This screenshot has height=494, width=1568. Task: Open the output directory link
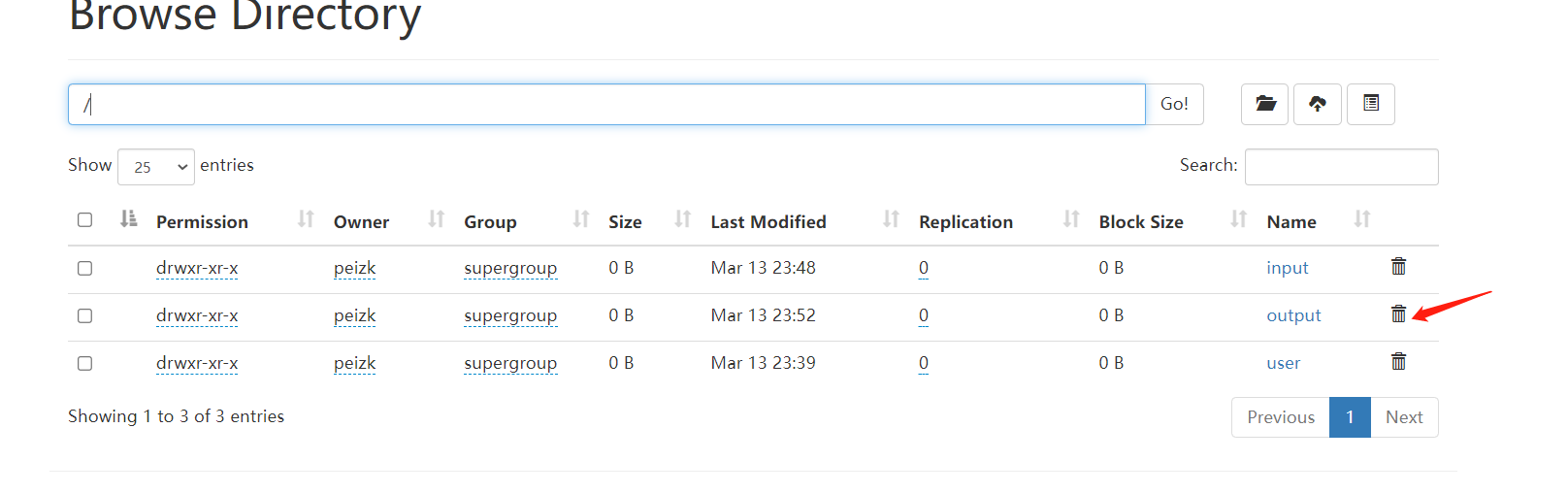pos(1293,315)
